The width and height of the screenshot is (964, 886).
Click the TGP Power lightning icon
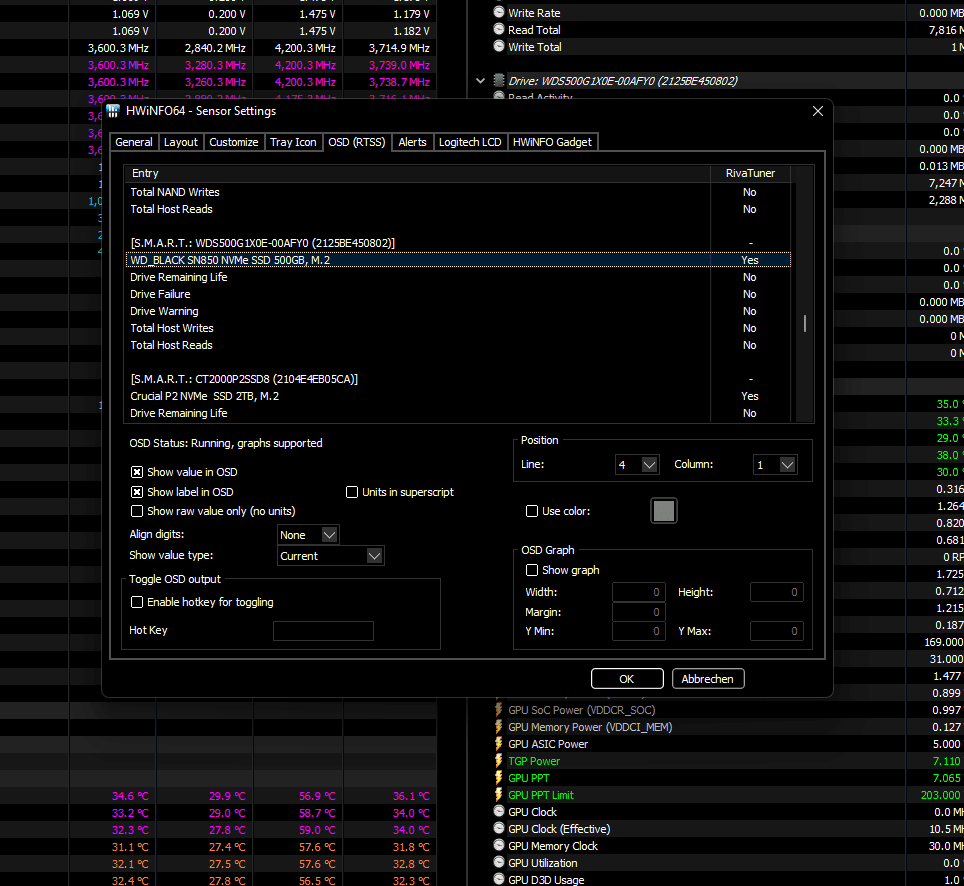coord(499,761)
